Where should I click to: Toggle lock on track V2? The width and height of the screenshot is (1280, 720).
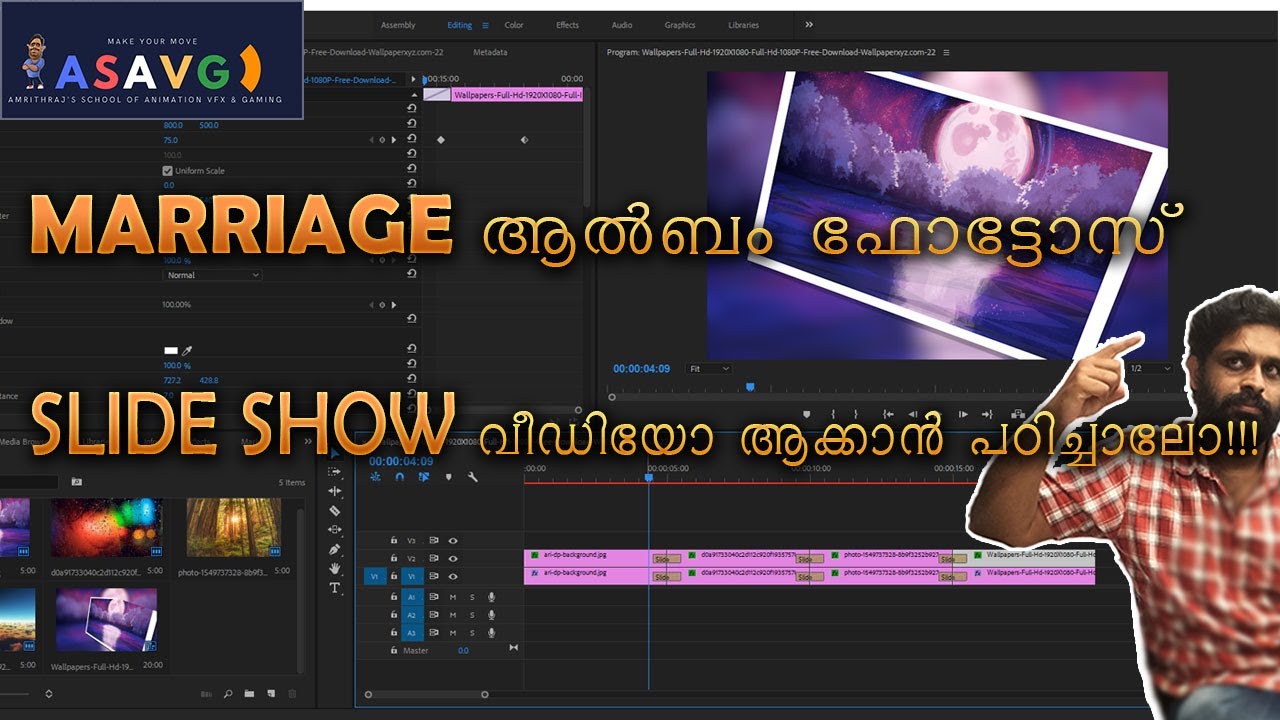point(394,558)
